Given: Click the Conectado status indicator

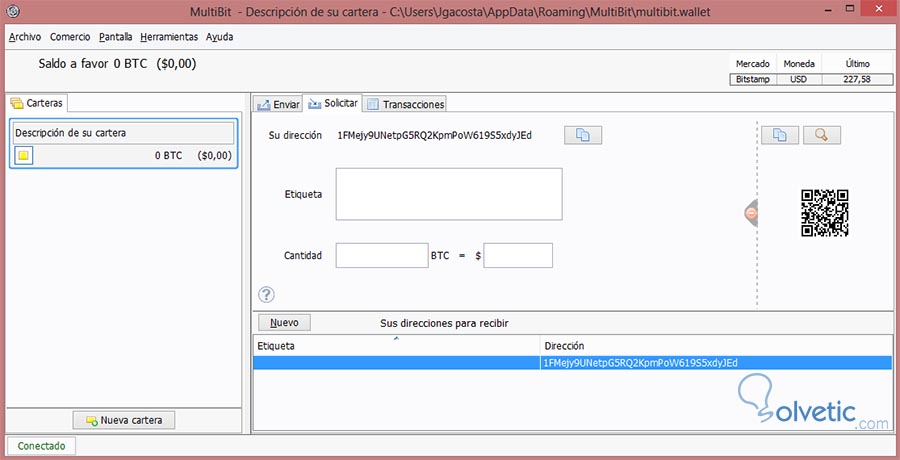Looking at the screenshot, I should [x=41, y=446].
